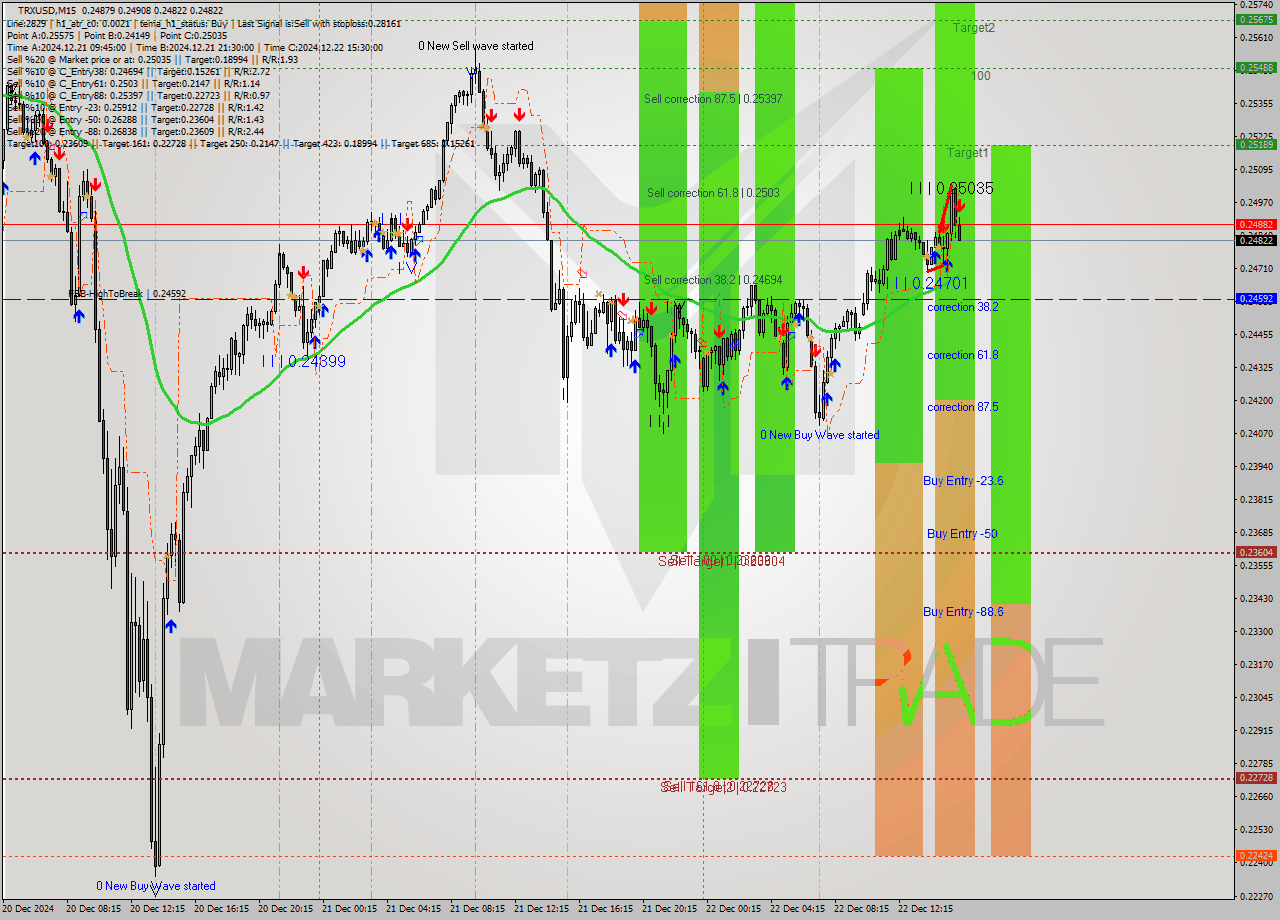Click the '100' level label

click(x=981, y=76)
